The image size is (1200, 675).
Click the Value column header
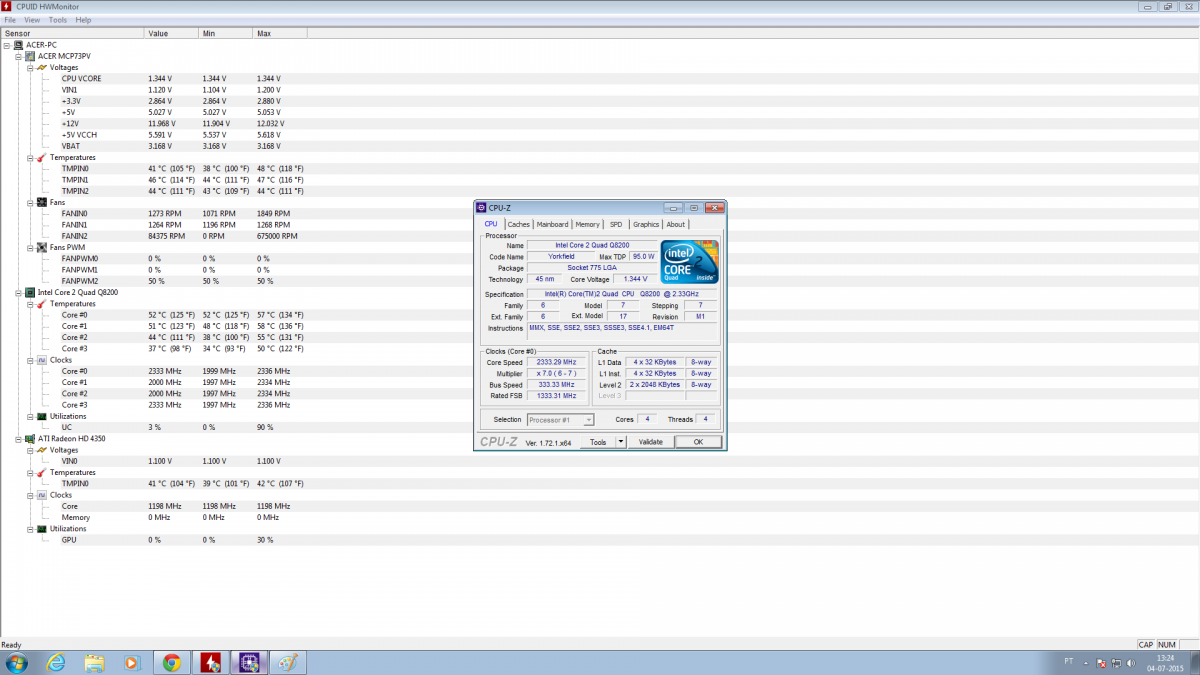point(171,33)
